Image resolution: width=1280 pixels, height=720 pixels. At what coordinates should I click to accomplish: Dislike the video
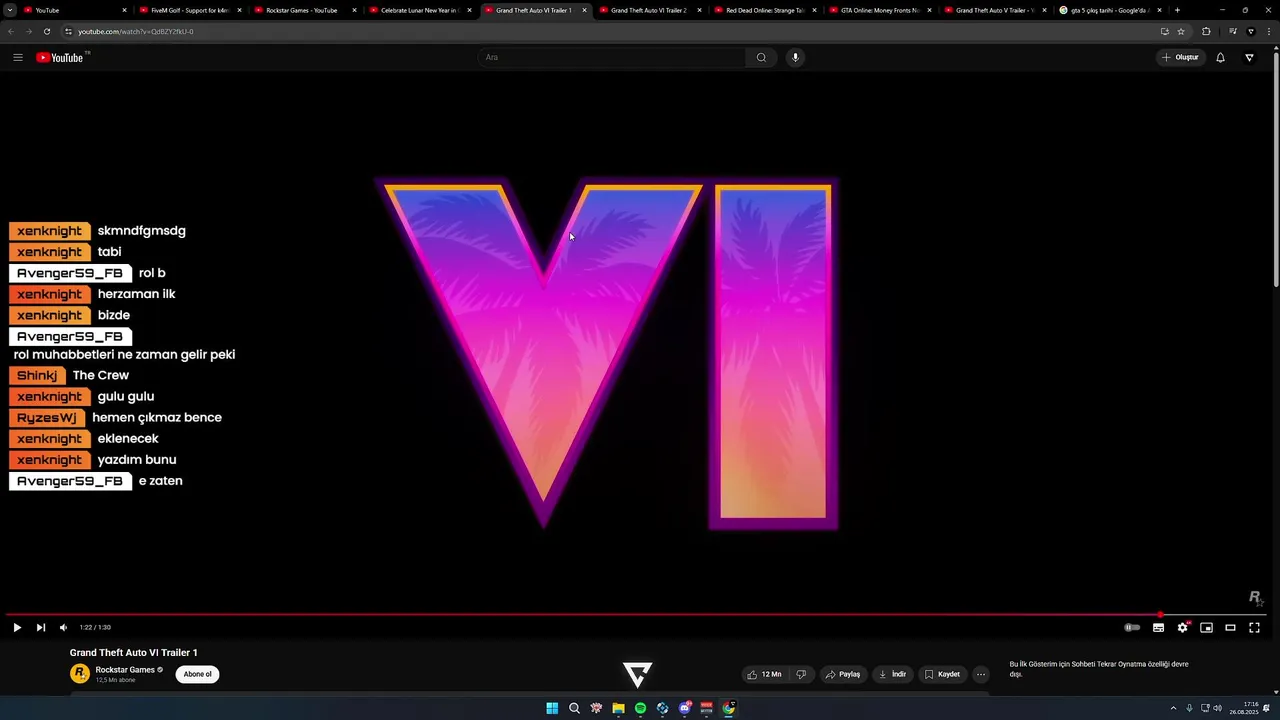pyautogui.click(x=801, y=674)
